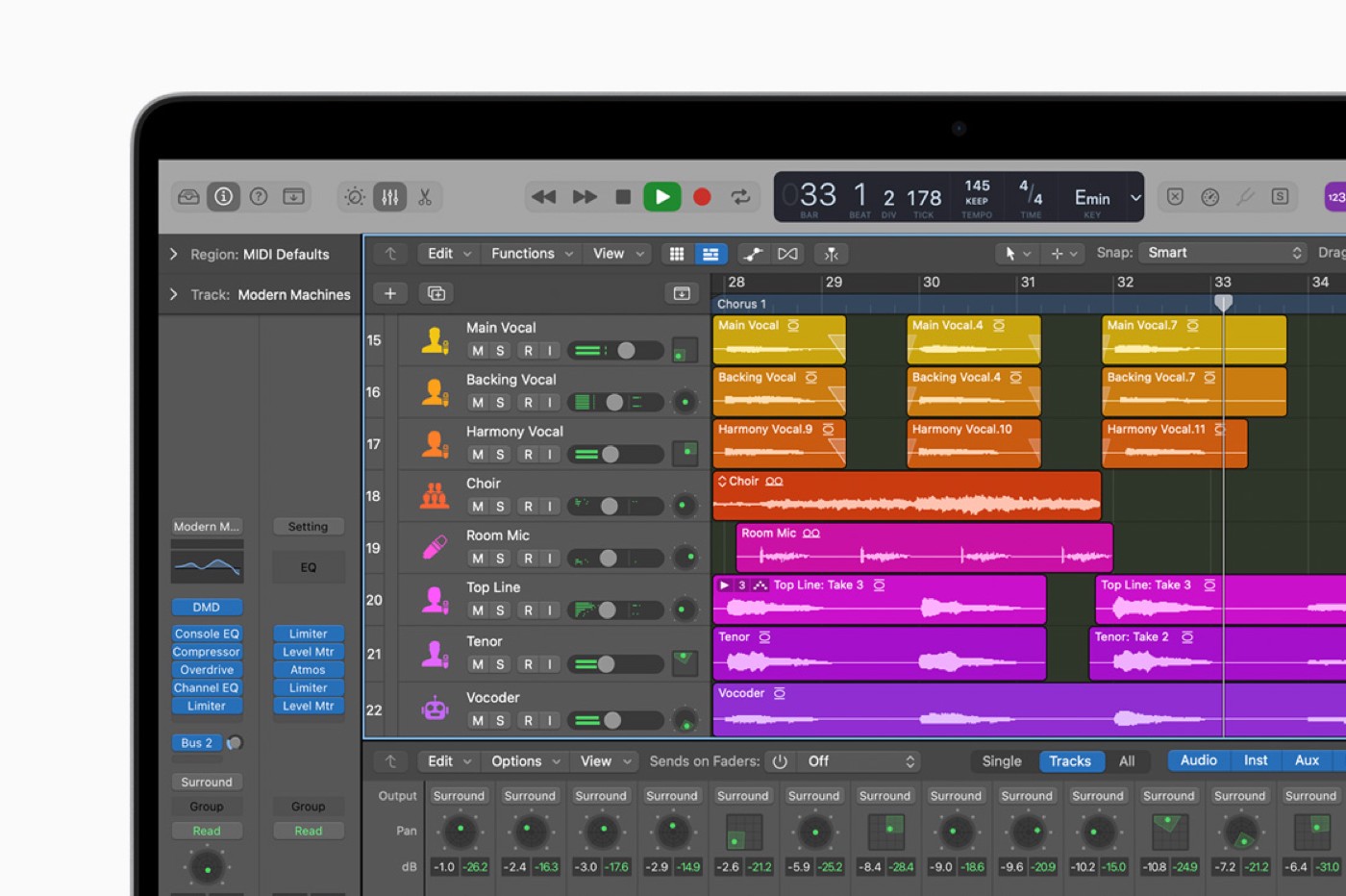Click the import tray icon above the track list
1346x896 pixels.
pos(682,293)
